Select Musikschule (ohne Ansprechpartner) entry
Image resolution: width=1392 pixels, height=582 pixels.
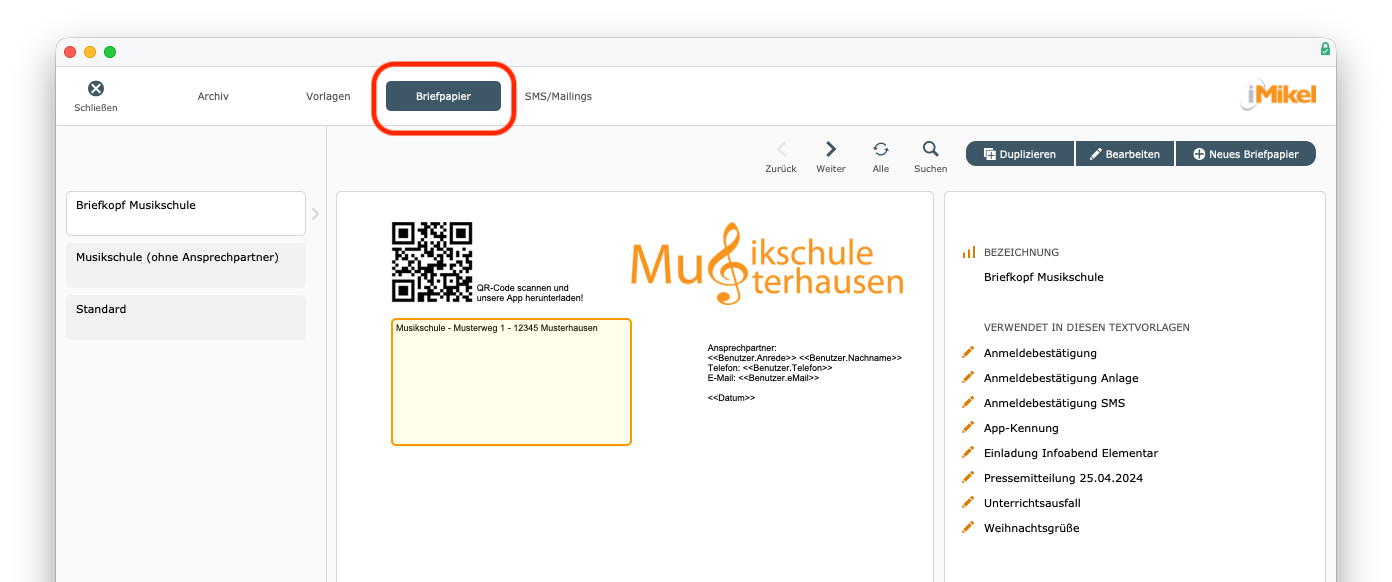click(186, 265)
